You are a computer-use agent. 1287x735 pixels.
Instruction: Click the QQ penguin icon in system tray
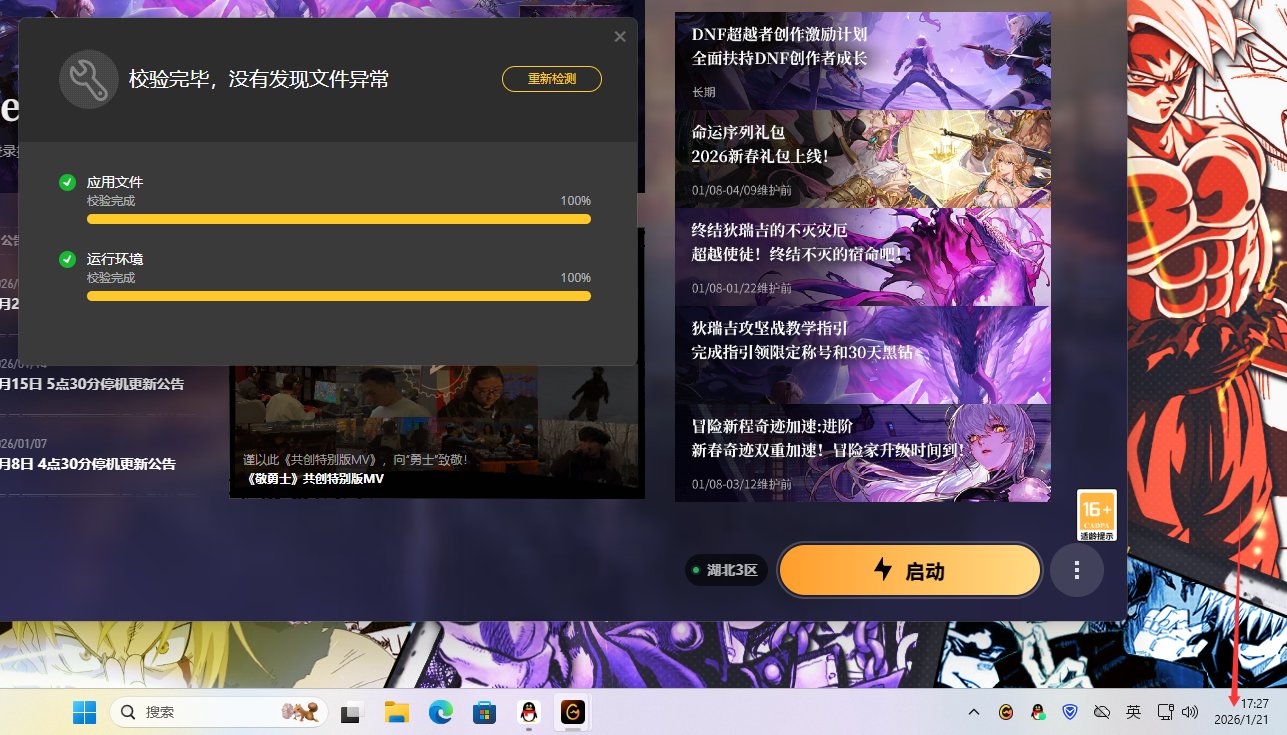tap(1038, 713)
